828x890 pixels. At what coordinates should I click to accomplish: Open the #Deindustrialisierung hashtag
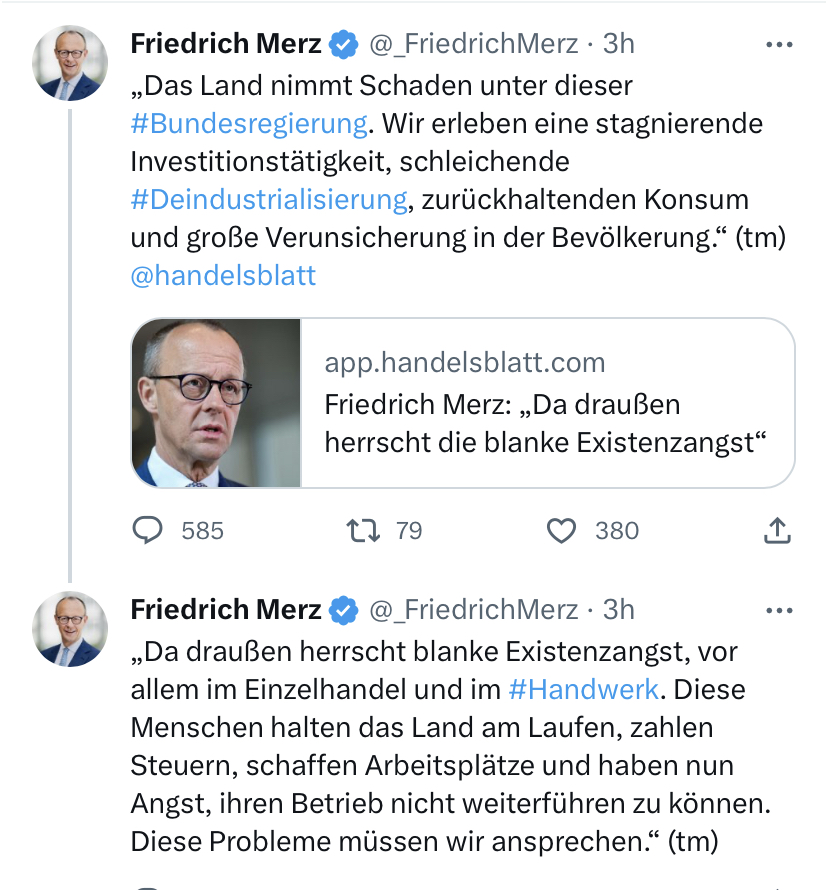click(269, 200)
